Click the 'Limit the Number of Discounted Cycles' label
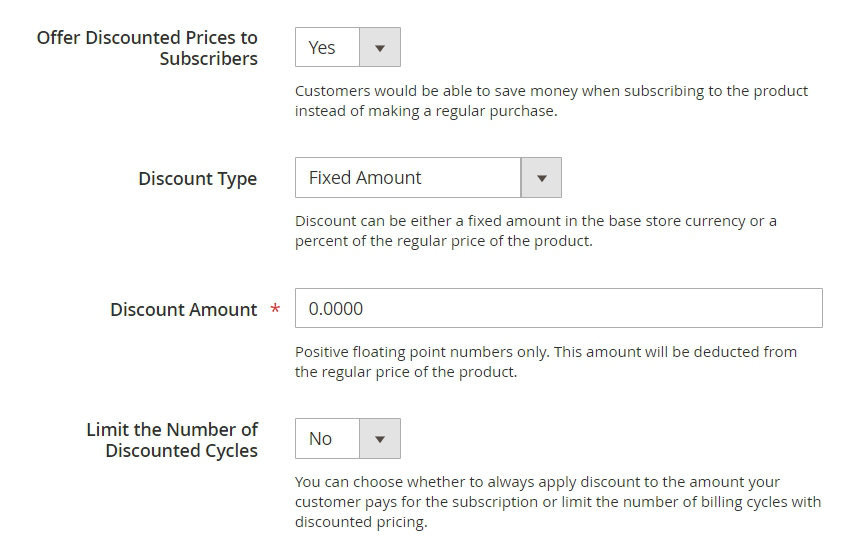Viewport: 868px width, 560px height. coord(172,440)
